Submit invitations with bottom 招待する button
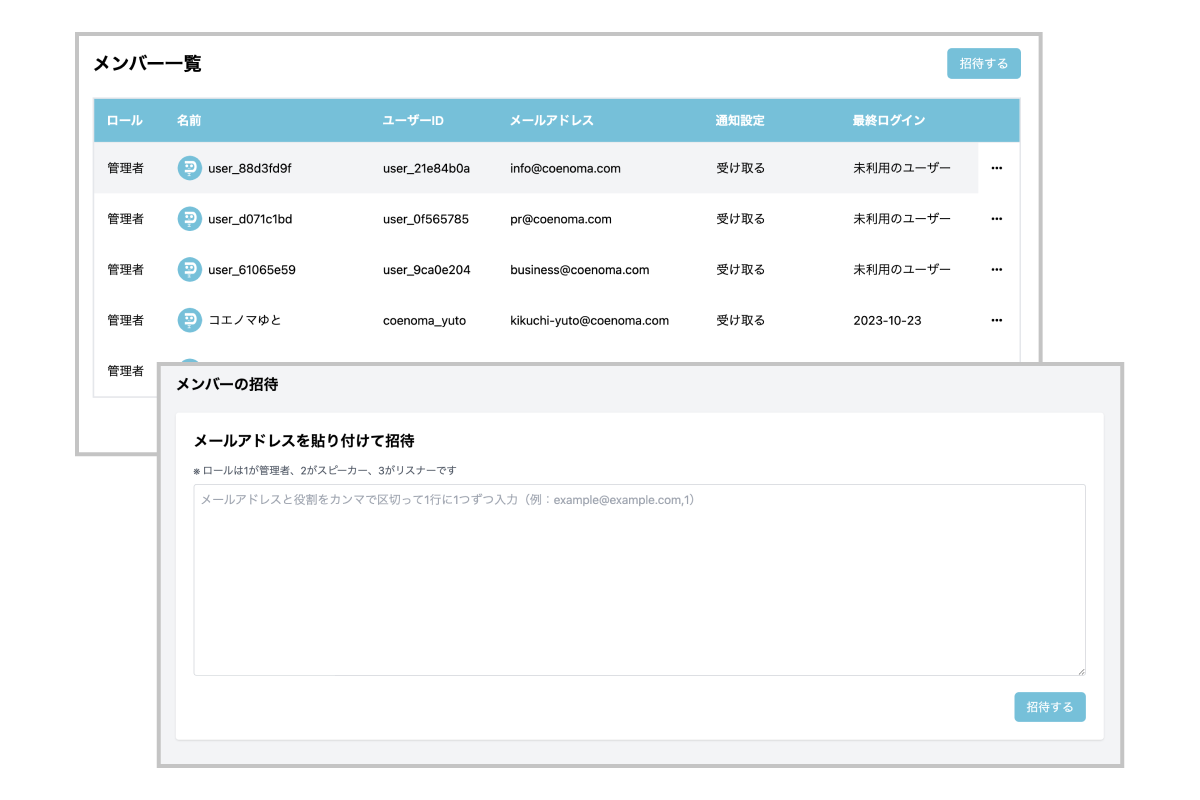This screenshot has width=1200, height=800. pos(1049,706)
